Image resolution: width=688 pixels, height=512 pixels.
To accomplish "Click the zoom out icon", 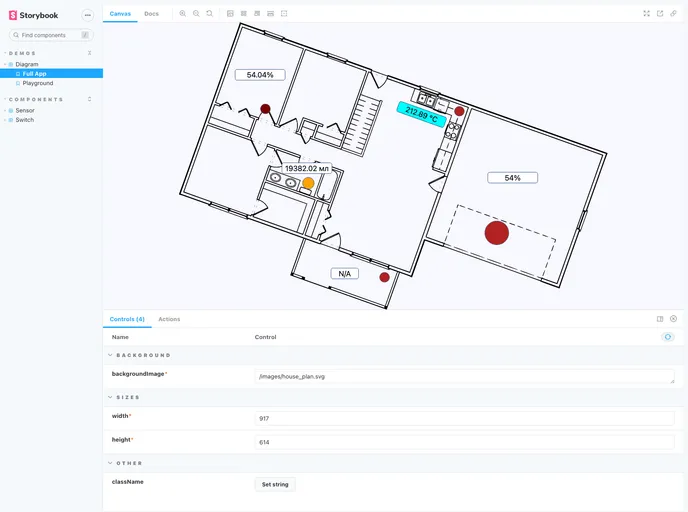I will pos(196,14).
